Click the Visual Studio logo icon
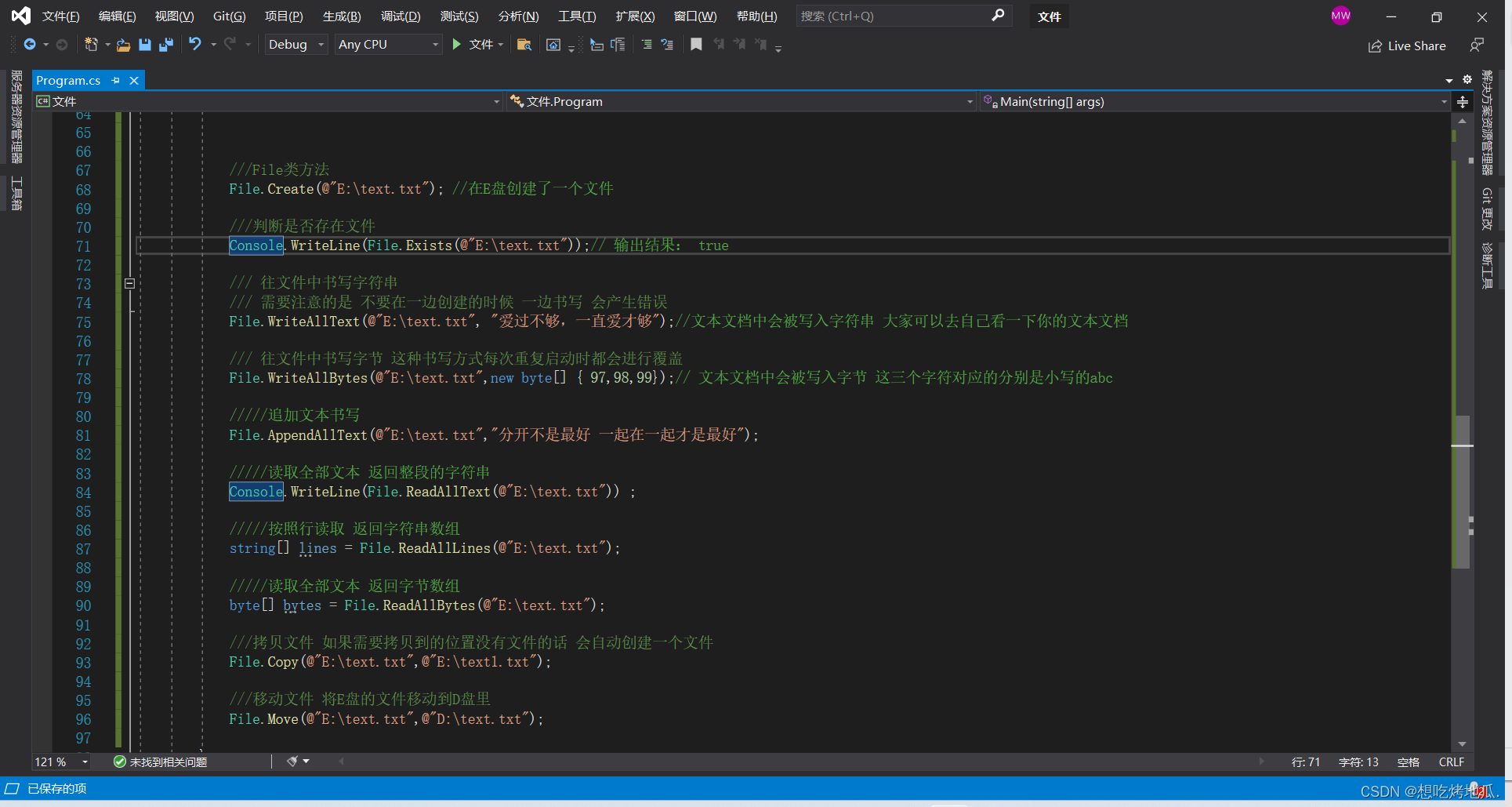The image size is (1512, 807). point(21,16)
